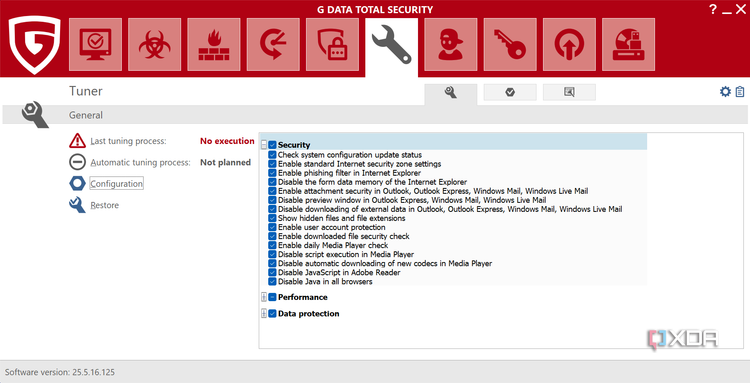The width and height of the screenshot is (750, 383).
Task: Select the Security tree label
Action: pos(294,145)
